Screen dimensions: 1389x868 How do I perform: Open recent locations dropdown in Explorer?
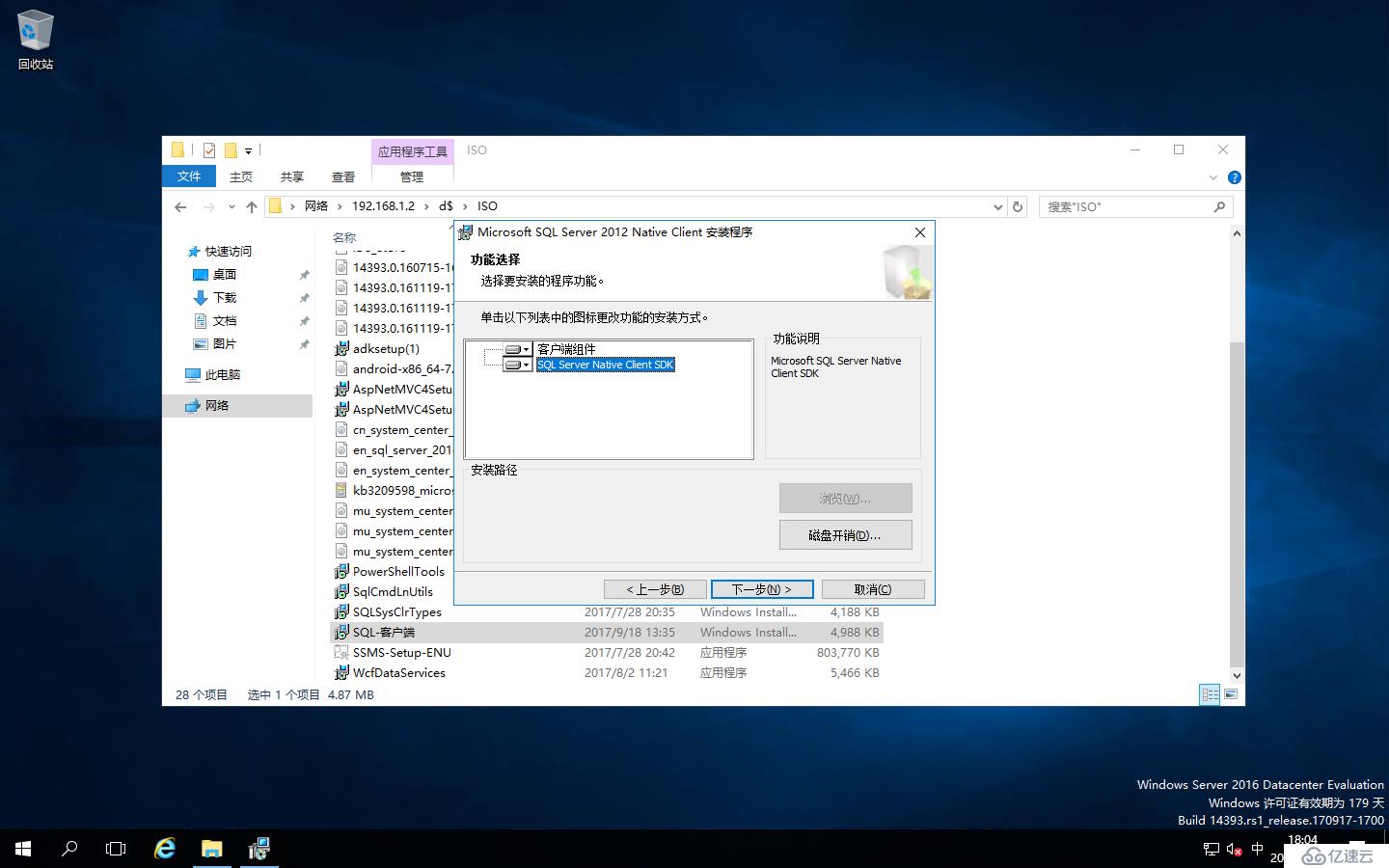click(x=231, y=206)
